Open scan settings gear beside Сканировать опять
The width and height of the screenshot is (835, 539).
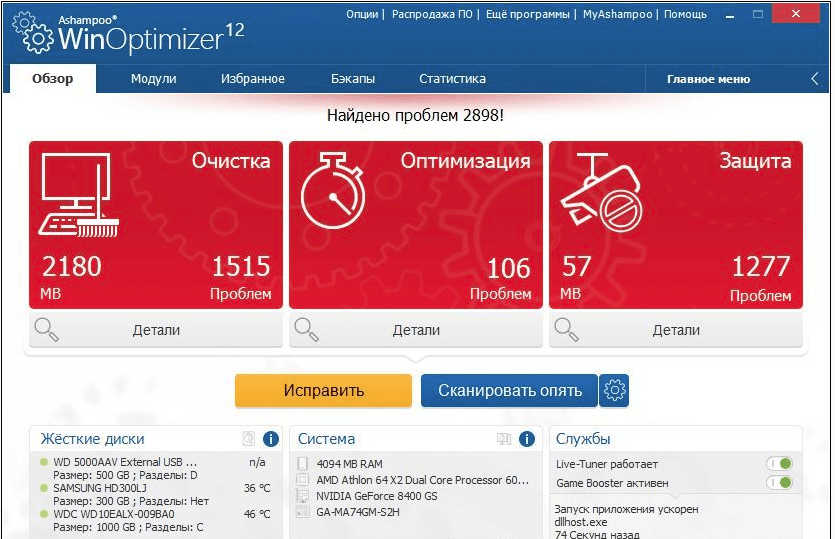click(x=614, y=390)
